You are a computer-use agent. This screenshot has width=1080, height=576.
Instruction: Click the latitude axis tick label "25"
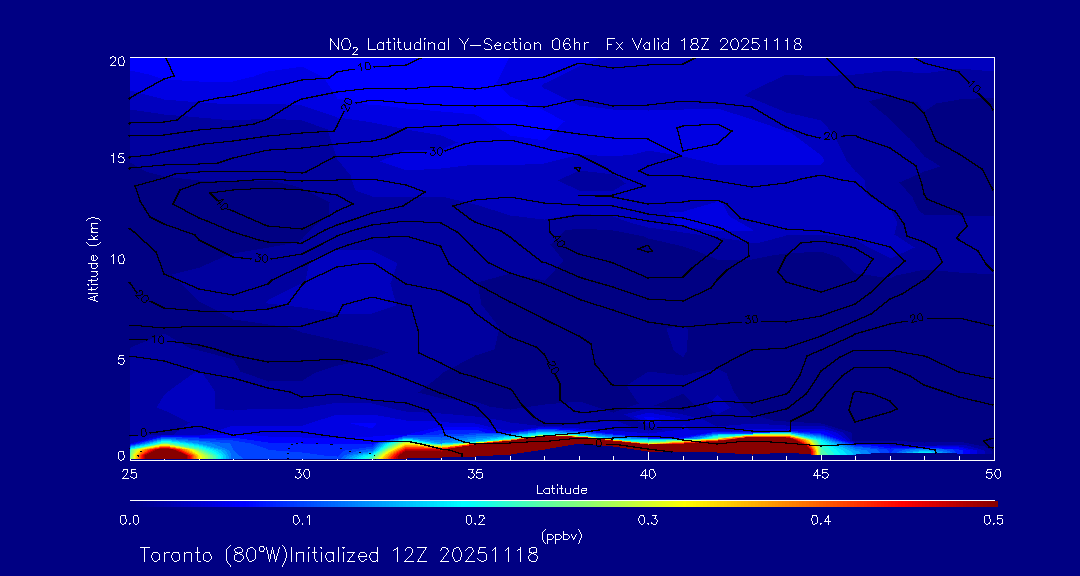point(129,474)
